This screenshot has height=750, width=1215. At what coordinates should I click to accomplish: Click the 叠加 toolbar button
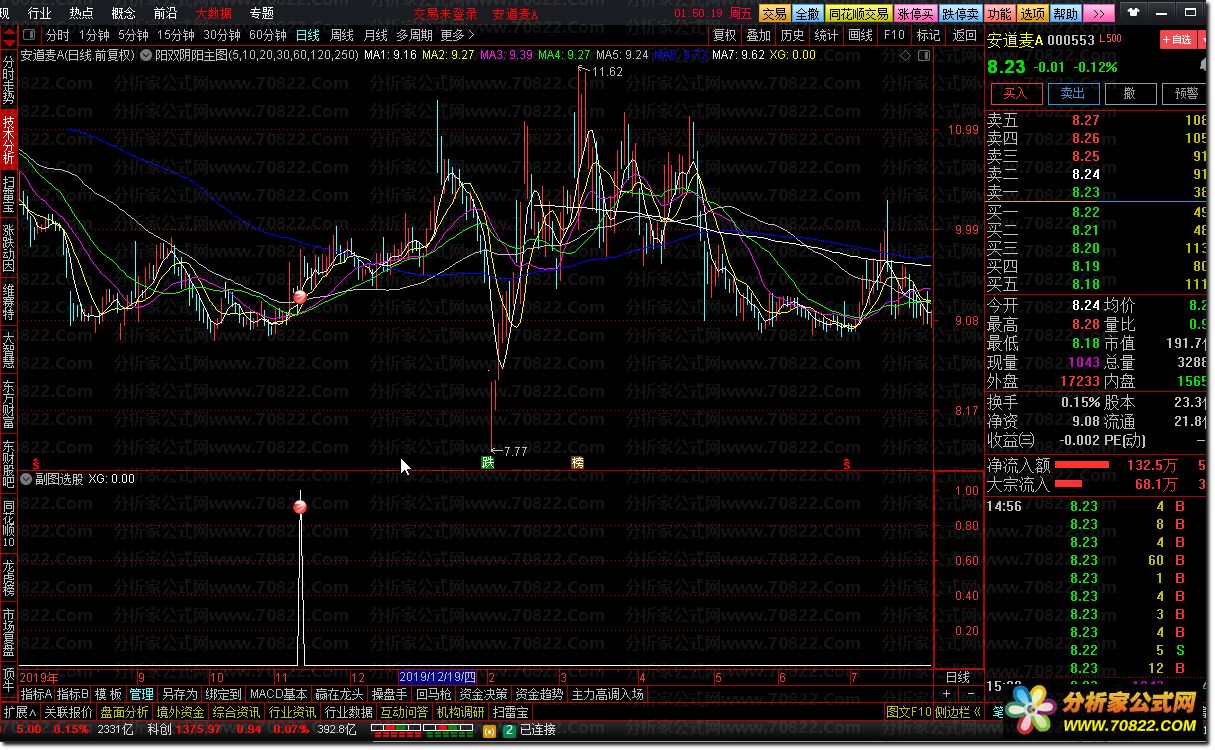pyautogui.click(x=758, y=35)
